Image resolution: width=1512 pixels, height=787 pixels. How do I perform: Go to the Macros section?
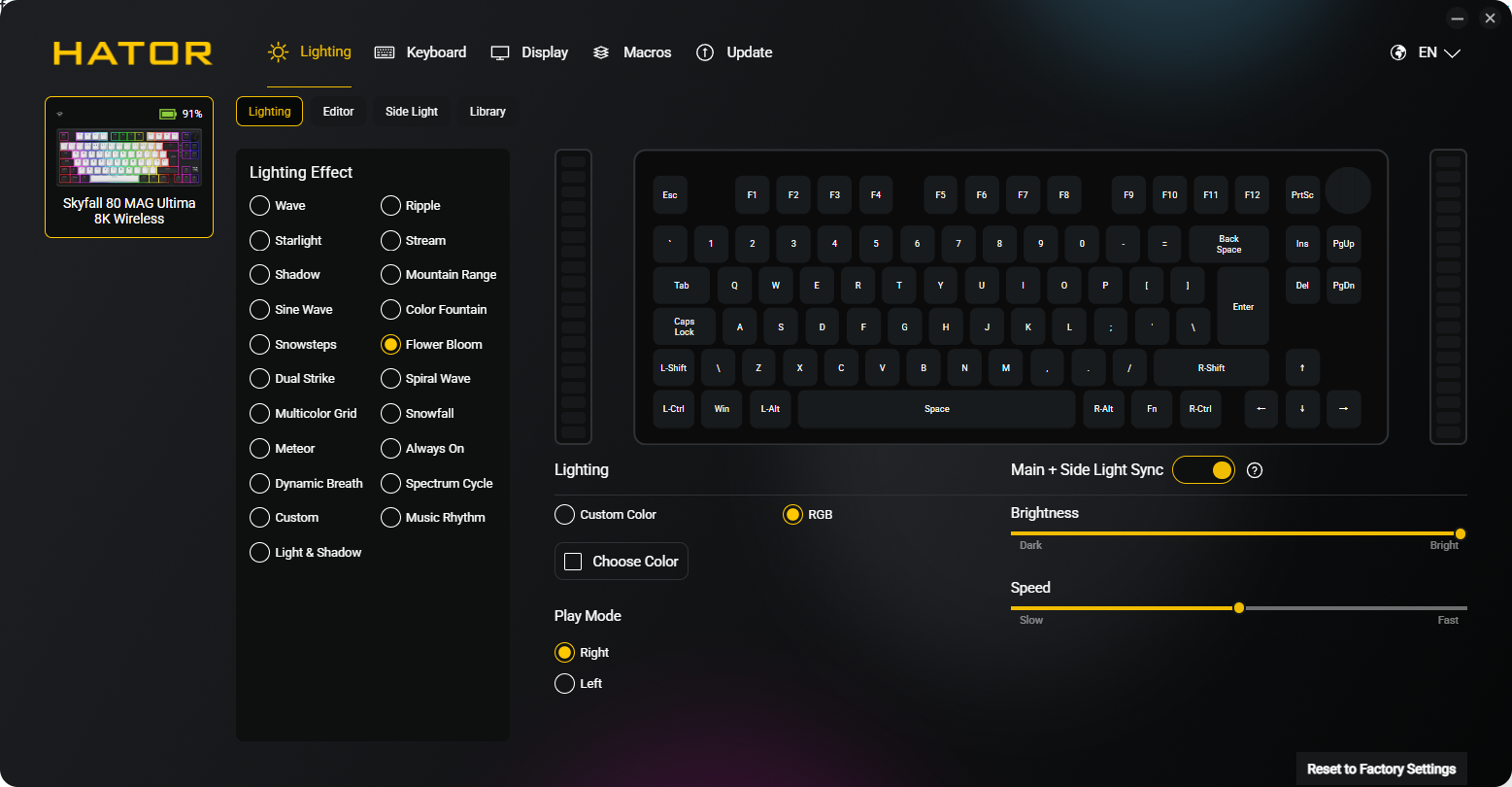coord(632,52)
